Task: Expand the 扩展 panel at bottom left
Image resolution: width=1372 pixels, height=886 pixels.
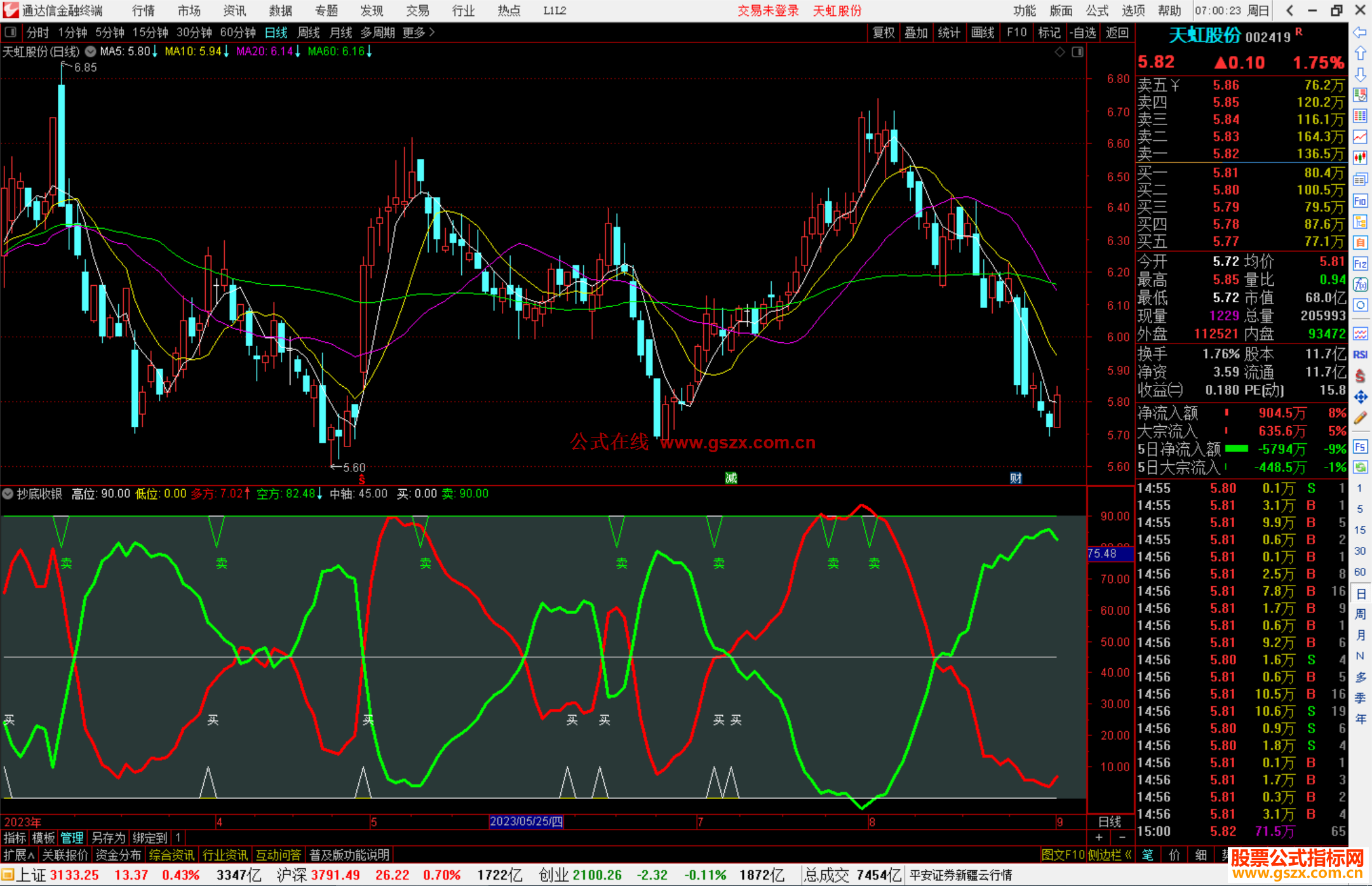Action: pos(18,855)
